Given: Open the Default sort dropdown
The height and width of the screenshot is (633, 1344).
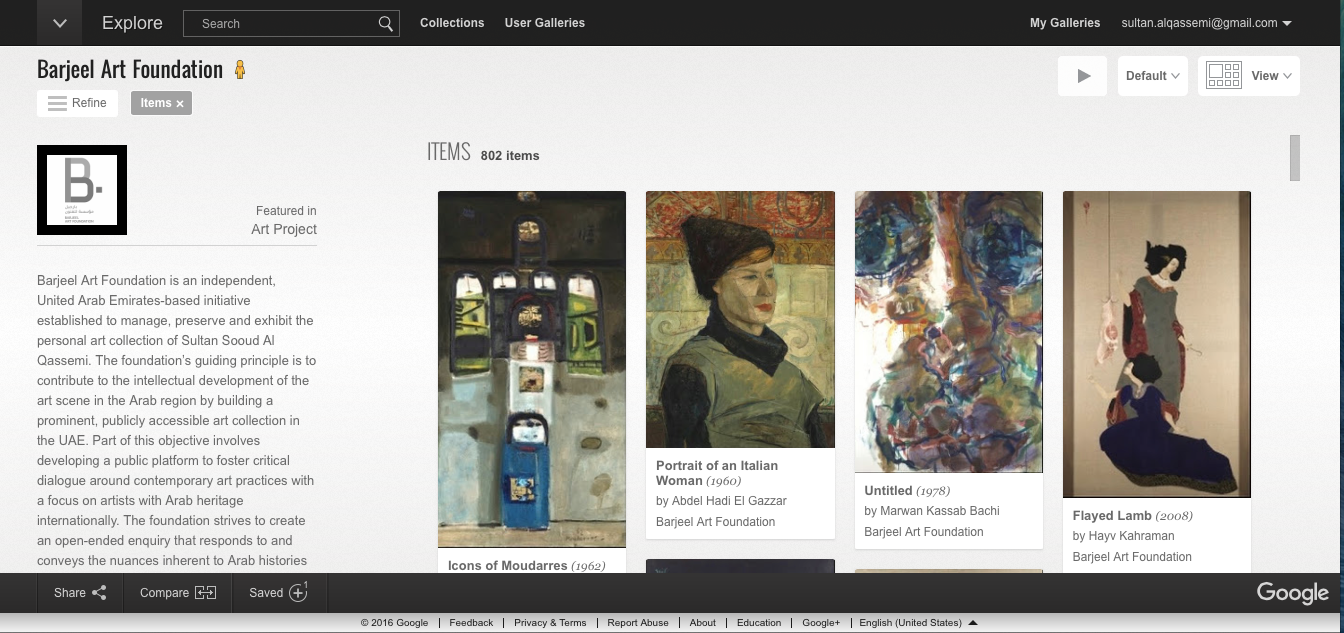Looking at the screenshot, I should pos(1152,76).
